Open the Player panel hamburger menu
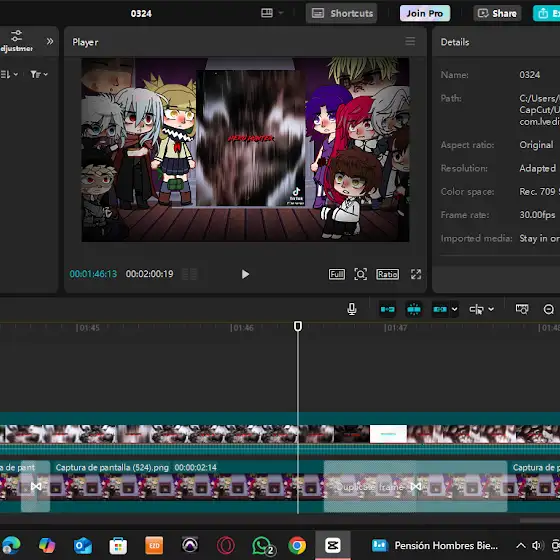This screenshot has height=560, width=560. 410,41
